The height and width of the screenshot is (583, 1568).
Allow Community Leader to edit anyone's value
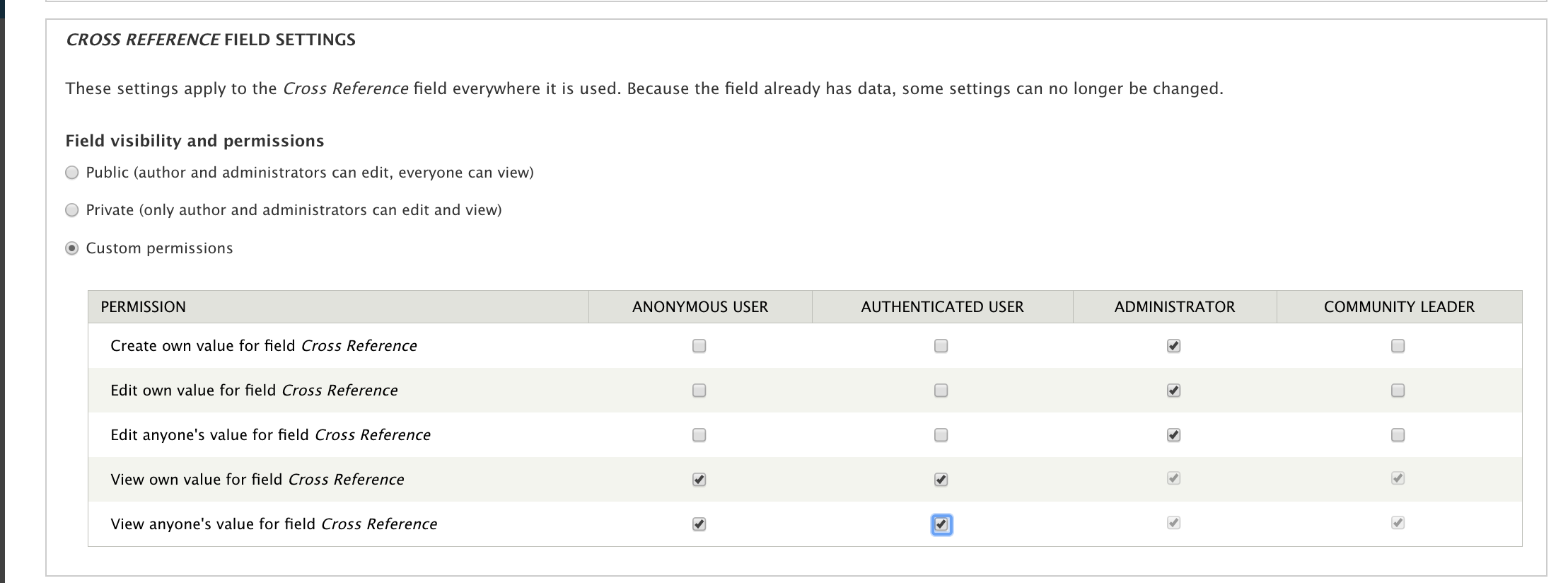(x=1398, y=435)
